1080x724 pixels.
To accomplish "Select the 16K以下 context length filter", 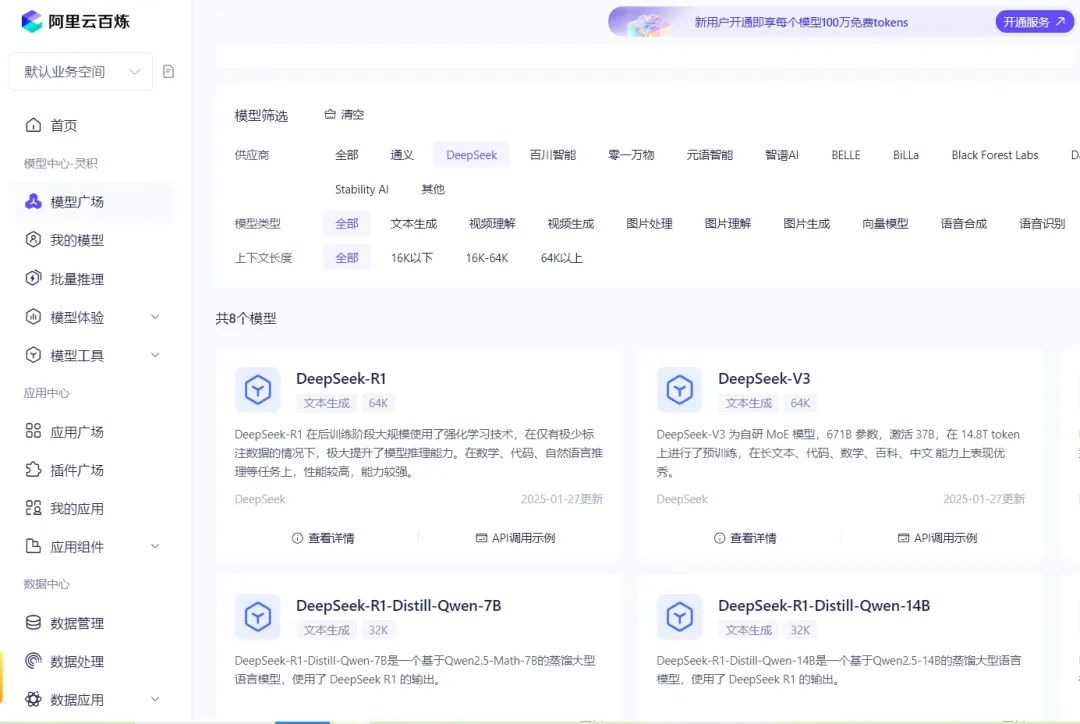I will 412,258.
